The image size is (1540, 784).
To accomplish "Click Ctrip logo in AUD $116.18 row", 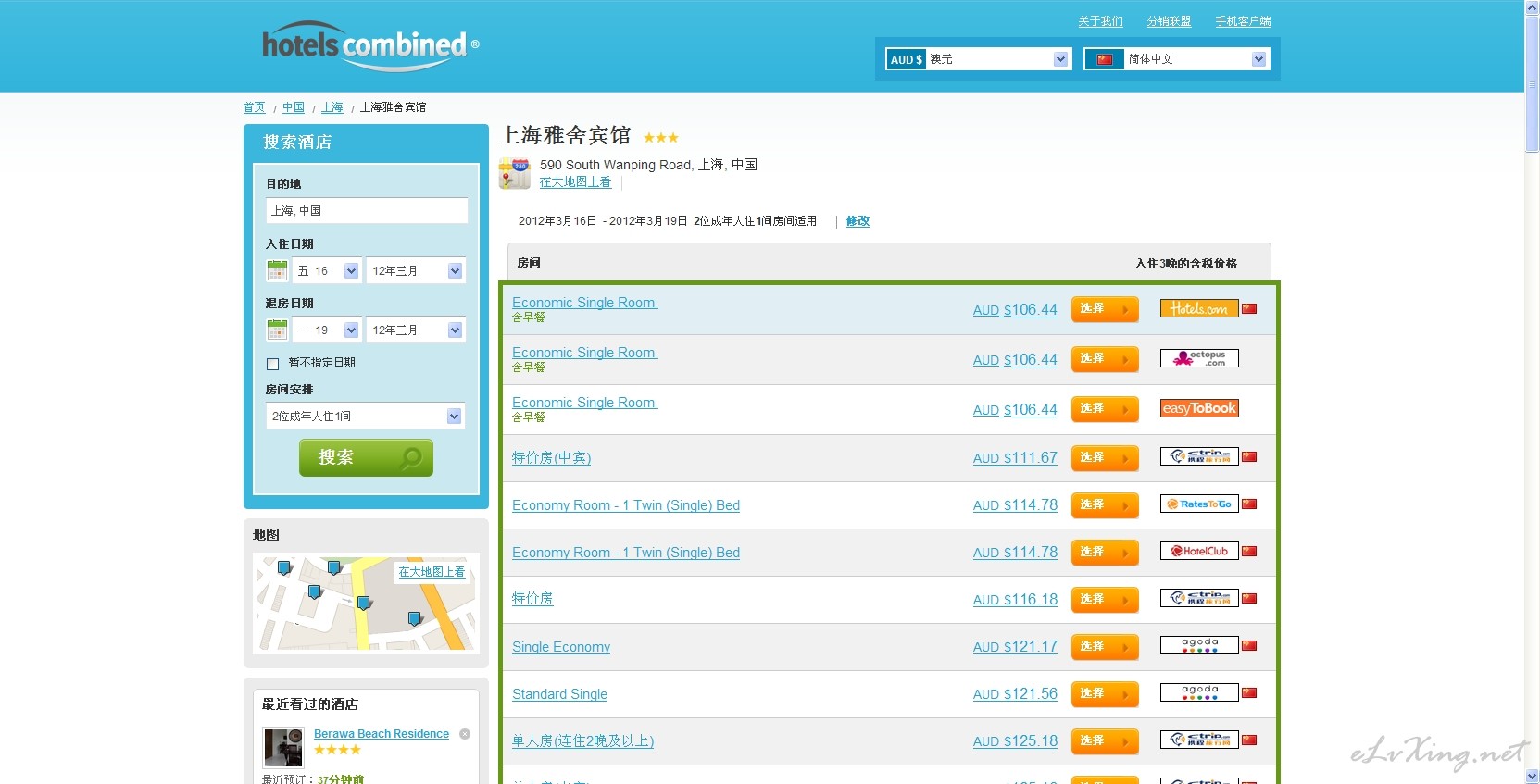I will point(1199,598).
